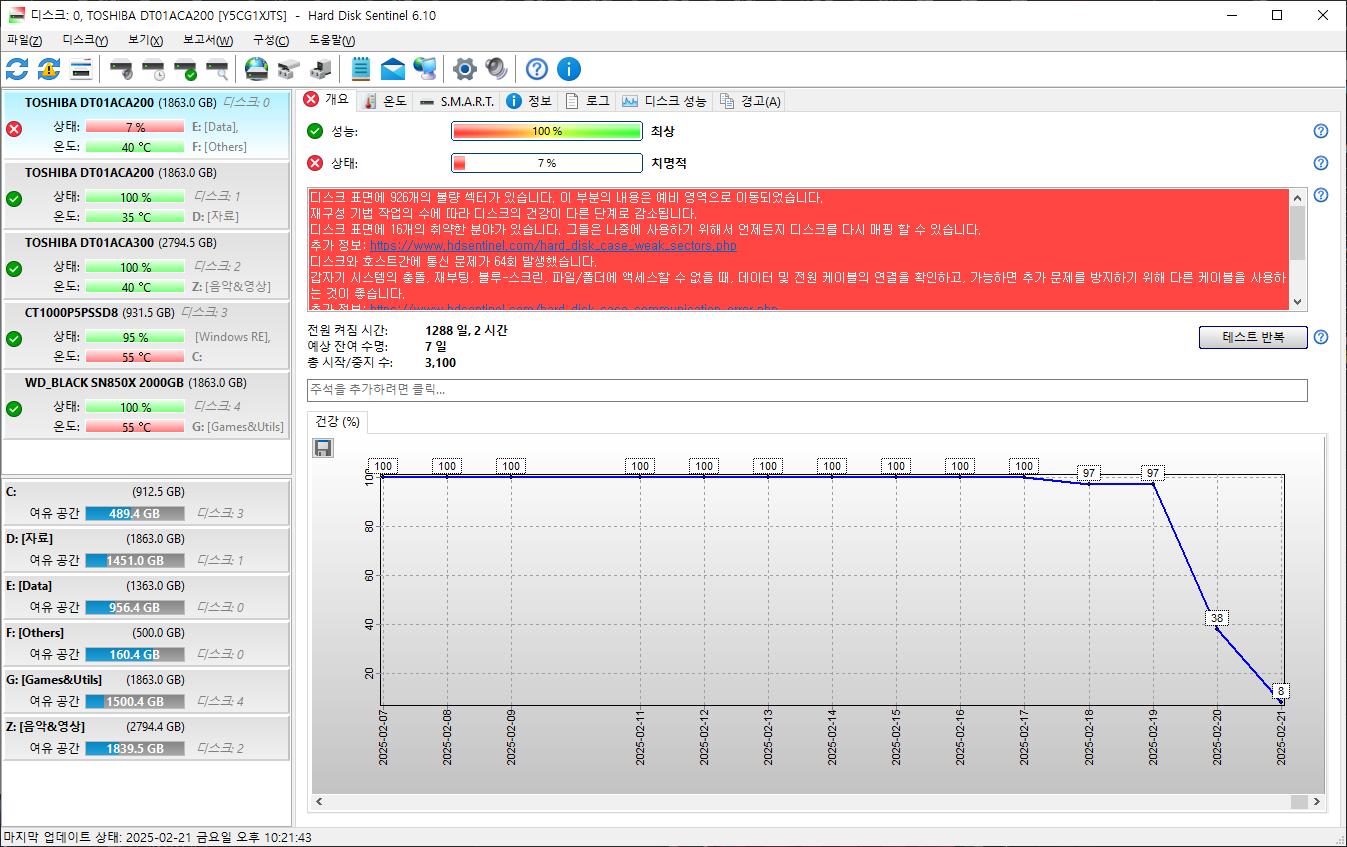Click the globe with monitor toolbar icon
The width and height of the screenshot is (1347, 847).
425,69
